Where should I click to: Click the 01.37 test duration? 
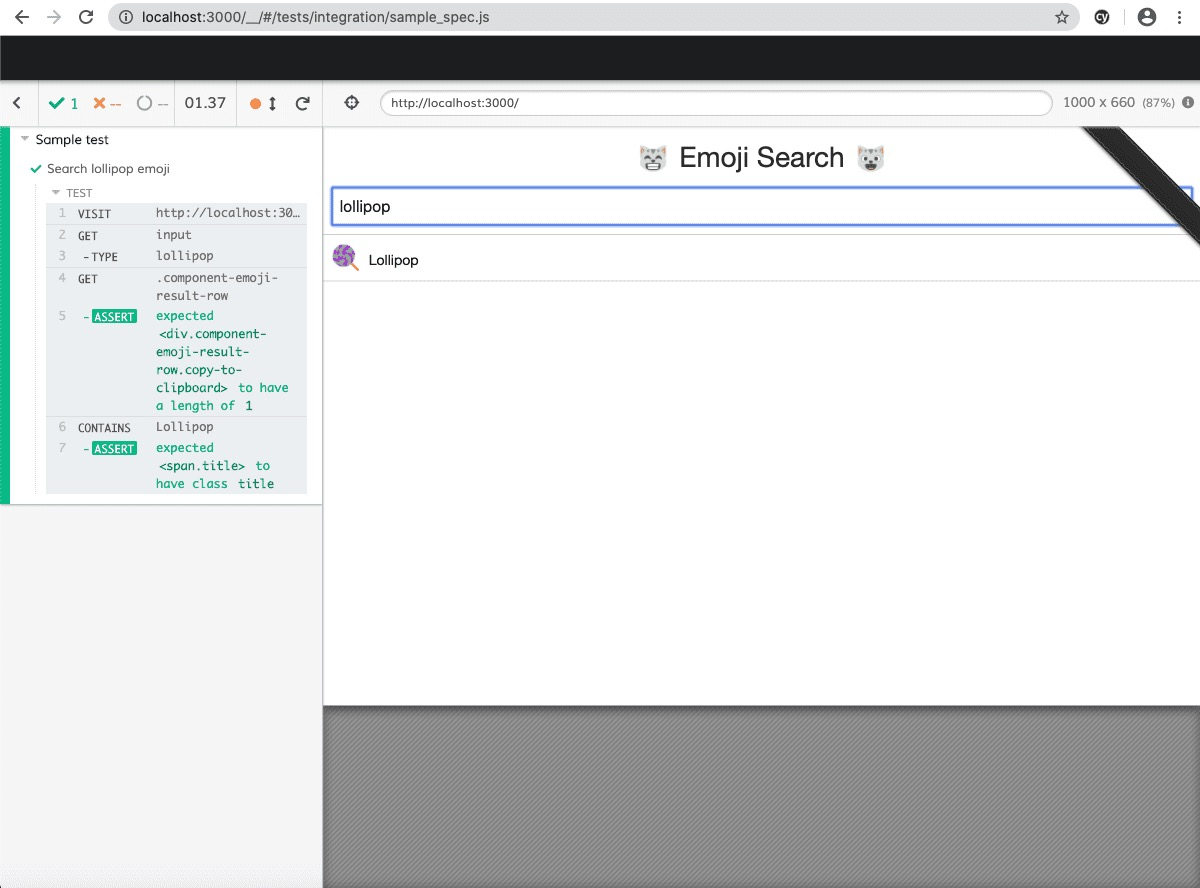click(x=205, y=103)
